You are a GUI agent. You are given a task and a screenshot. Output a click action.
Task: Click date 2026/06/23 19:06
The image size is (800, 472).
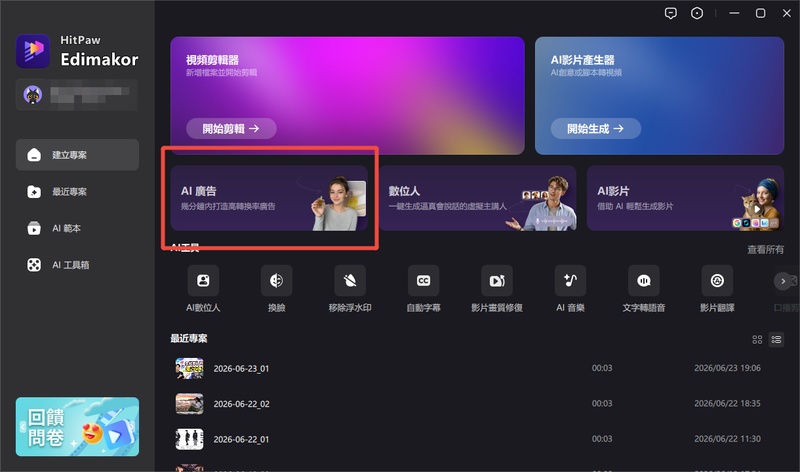click(727, 368)
